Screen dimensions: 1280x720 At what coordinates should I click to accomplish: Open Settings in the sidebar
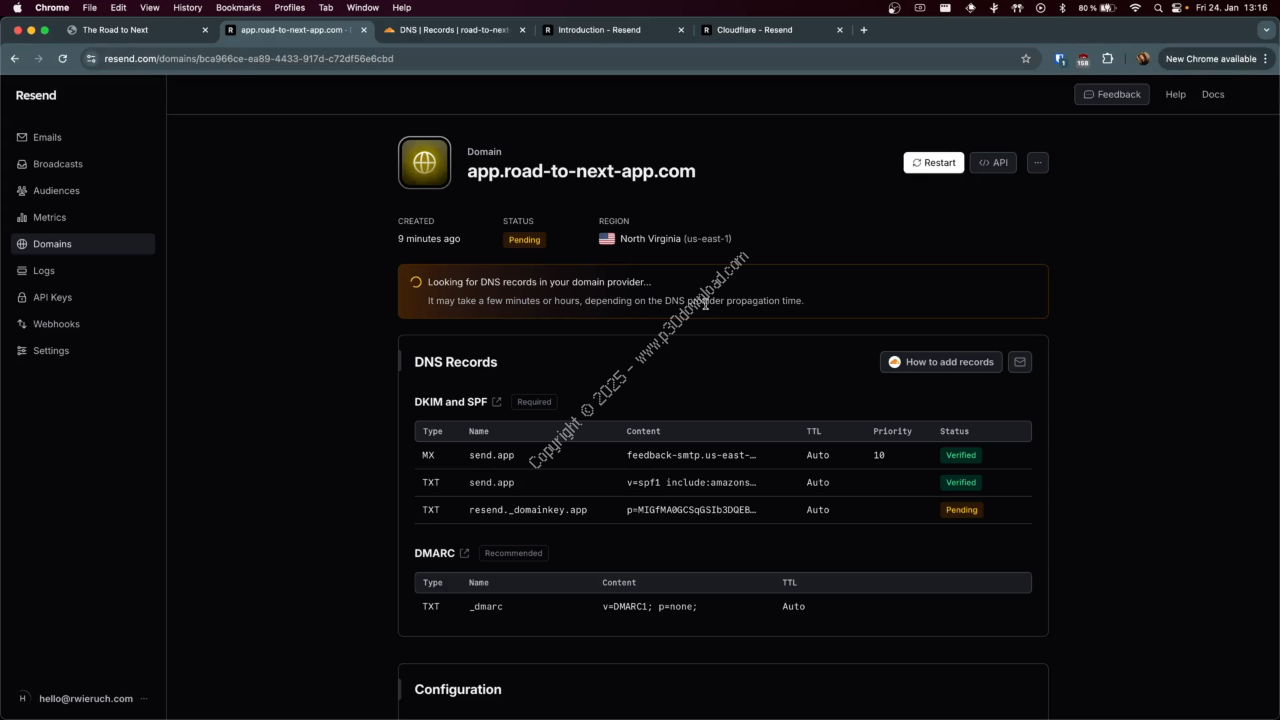pyautogui.click(x=83, y=350)
